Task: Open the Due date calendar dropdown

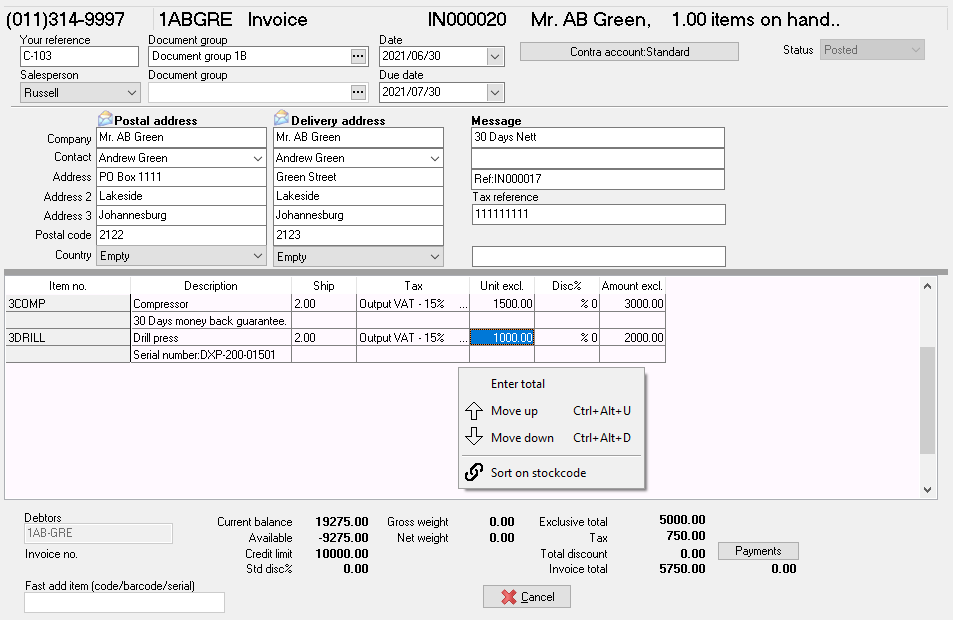Action: click(x=494, y=91)
